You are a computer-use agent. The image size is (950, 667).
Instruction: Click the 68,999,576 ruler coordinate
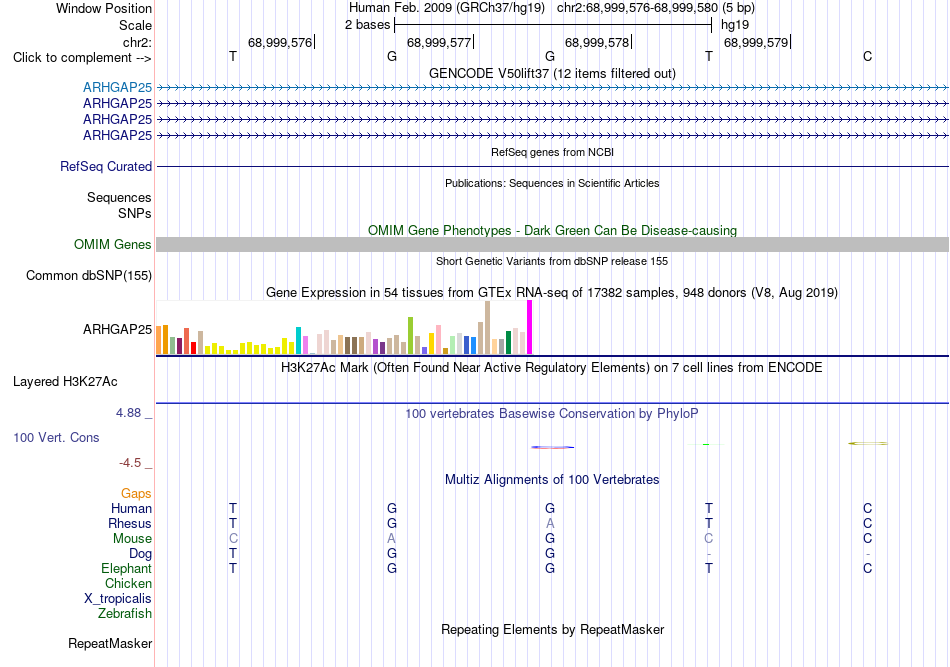click(x=280, y=42)
